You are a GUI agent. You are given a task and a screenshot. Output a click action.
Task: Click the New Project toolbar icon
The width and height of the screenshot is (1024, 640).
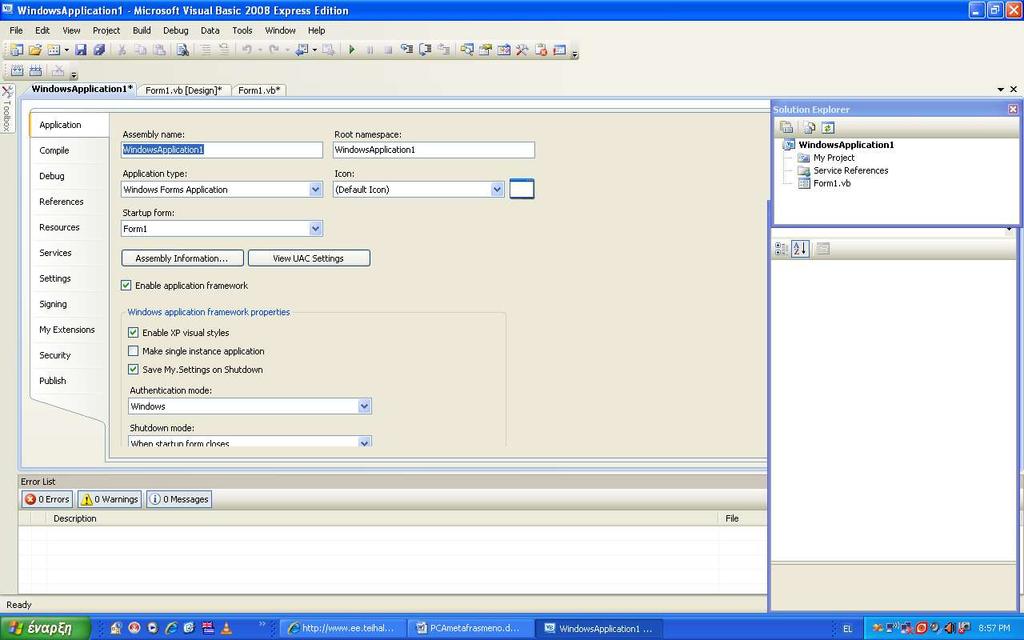[x=16, y=50]
